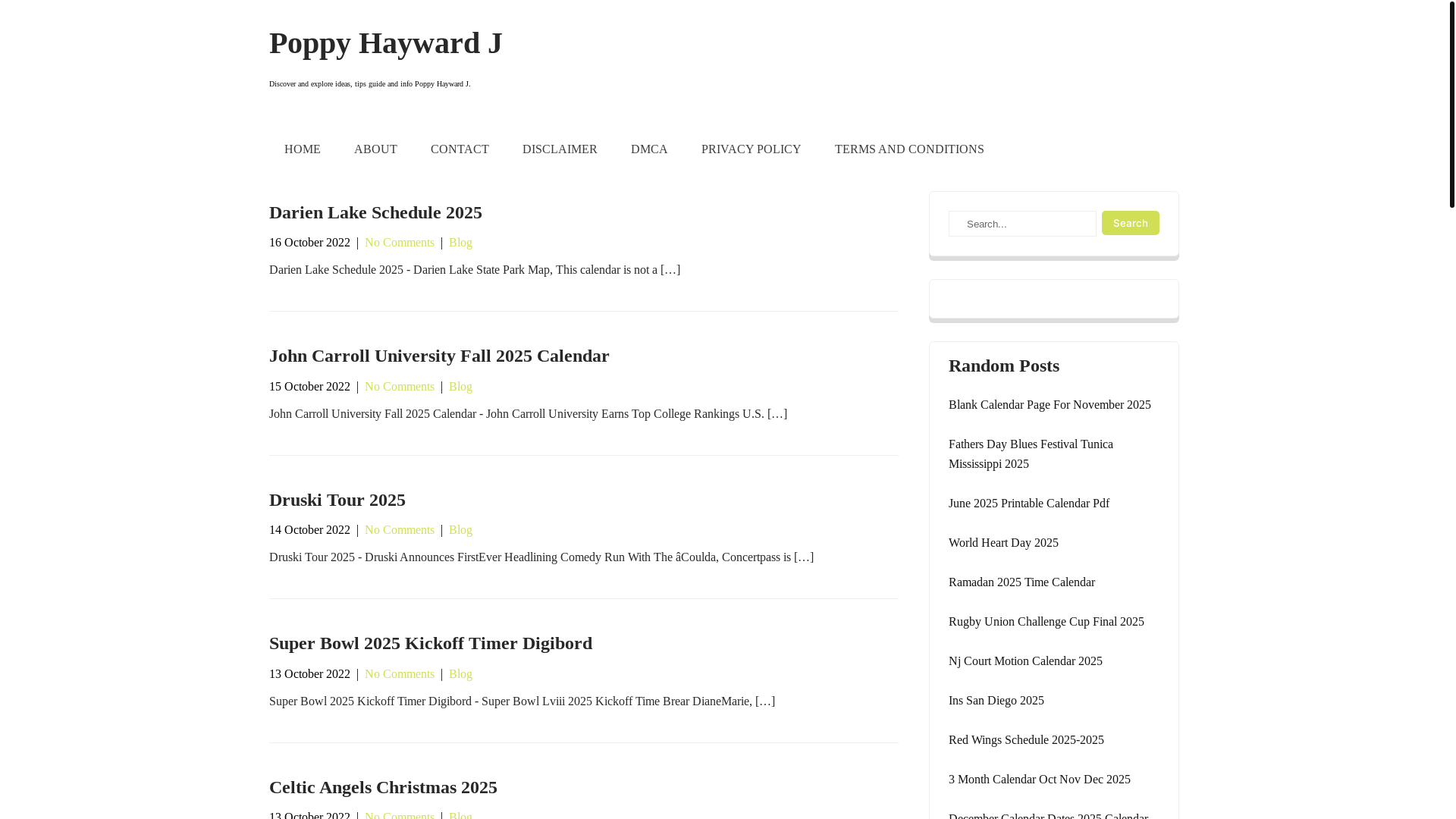Open the DISCLAIMER page
This screenshot has height=819, width=1456.
(x=560, y=149)
